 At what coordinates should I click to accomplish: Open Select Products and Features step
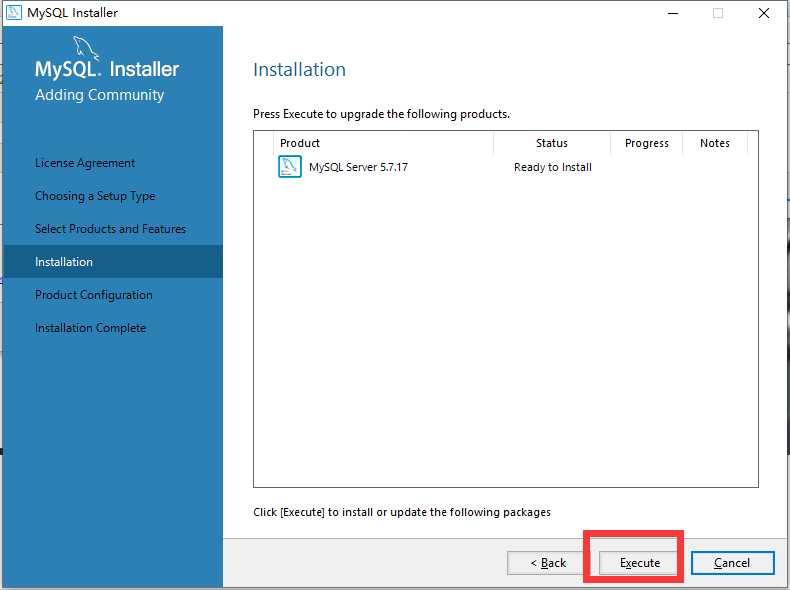point(110,229)
